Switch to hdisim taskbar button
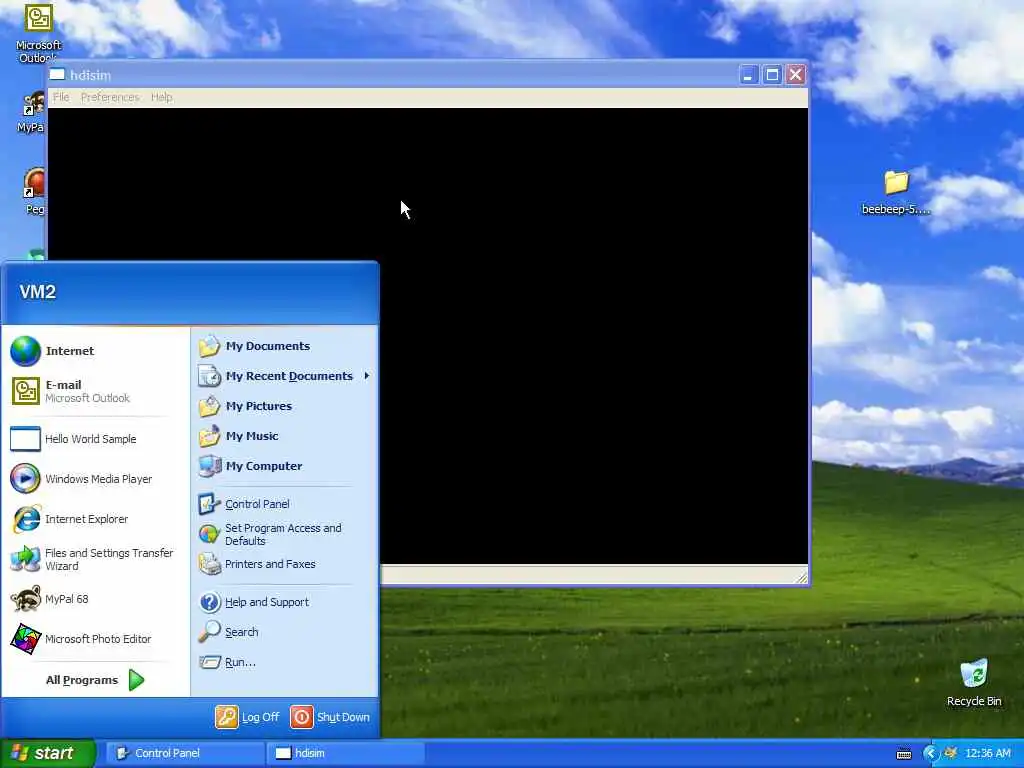The width and height of the screenshot is (1024, 768). pyautogui.click(x=345, y=753)
